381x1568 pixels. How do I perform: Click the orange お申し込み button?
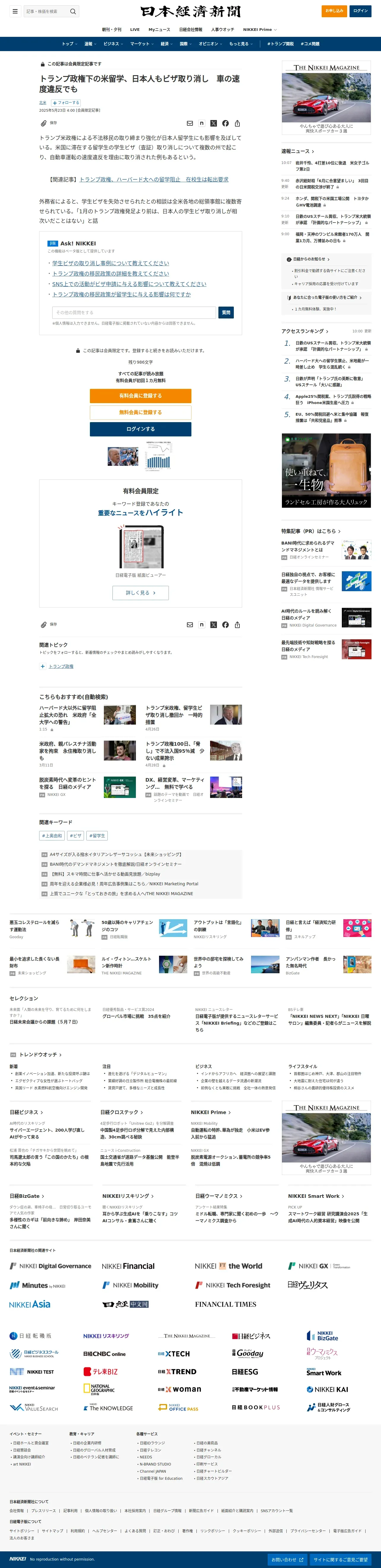[334, 11]
